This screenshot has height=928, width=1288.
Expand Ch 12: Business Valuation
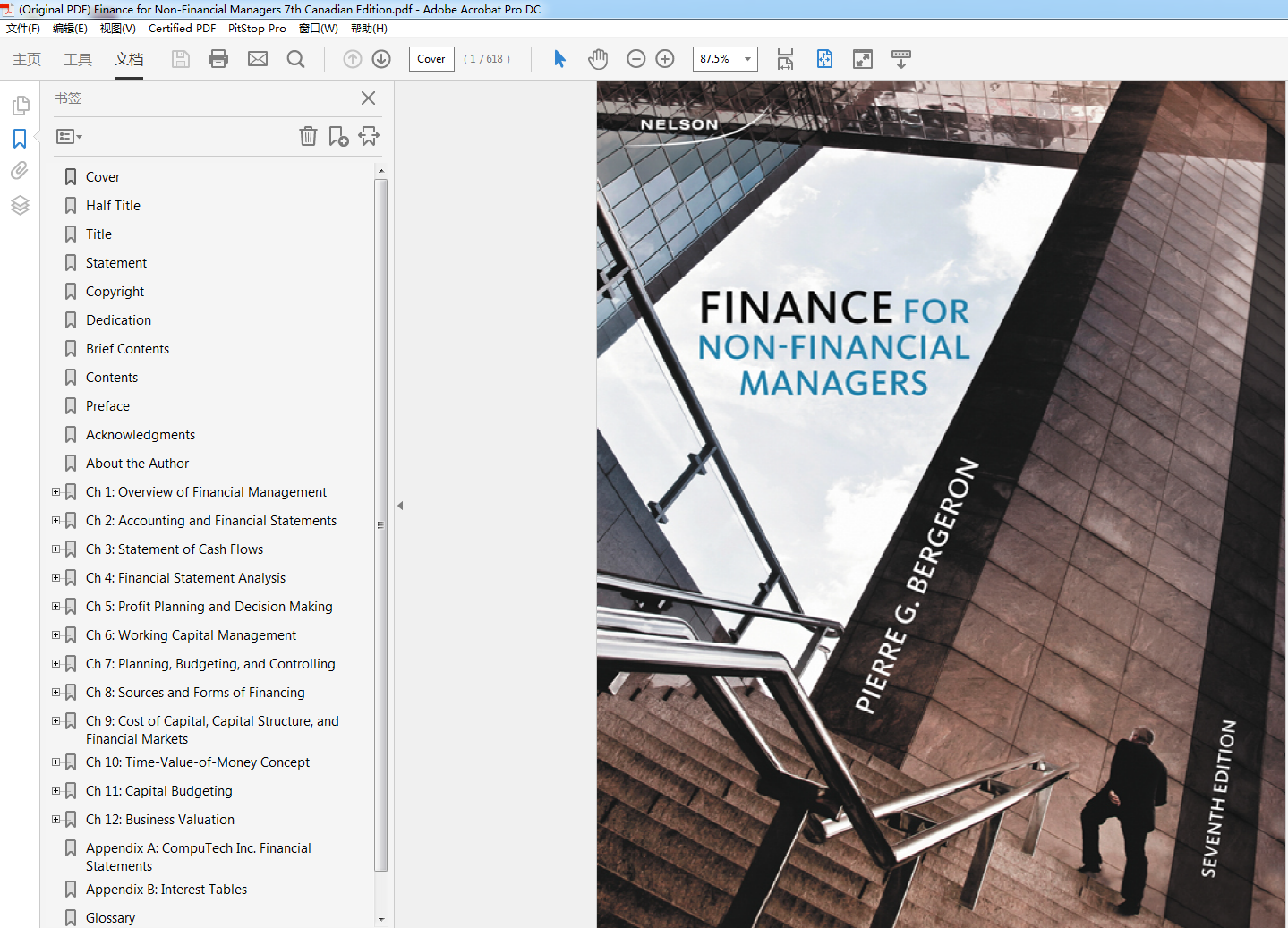click(55, 820)
